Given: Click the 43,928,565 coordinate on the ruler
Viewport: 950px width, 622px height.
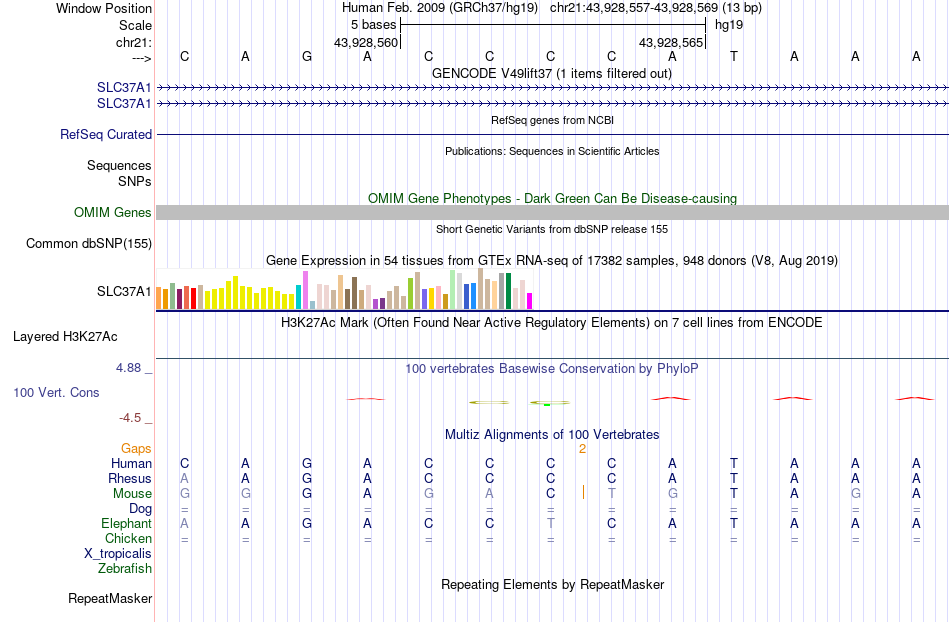Looking at the screenshot, I should click(x=671, y=42).
